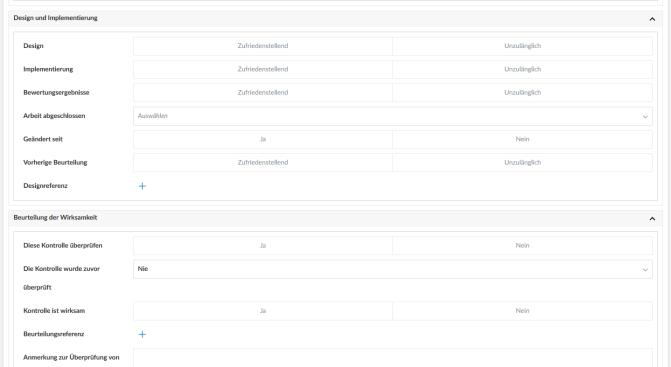
Task: Add a Designreferenz with the plus icon
Action: 143,186
